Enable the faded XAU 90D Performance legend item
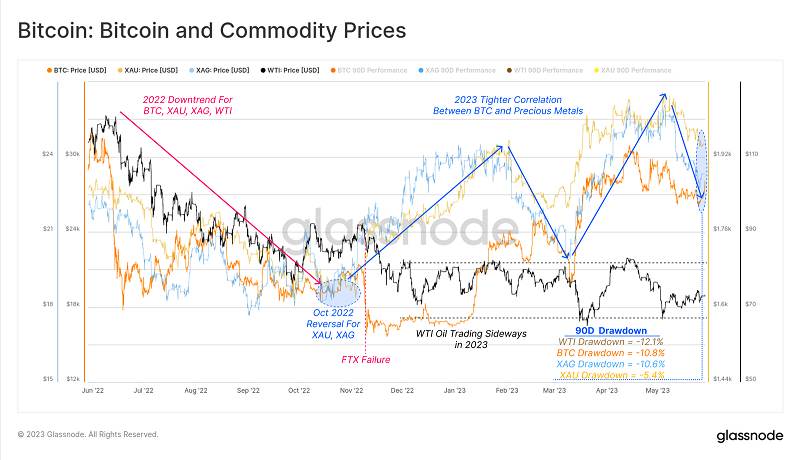This screenshot has width=800, height=460. pyautogui.click(x=633, y=70)
